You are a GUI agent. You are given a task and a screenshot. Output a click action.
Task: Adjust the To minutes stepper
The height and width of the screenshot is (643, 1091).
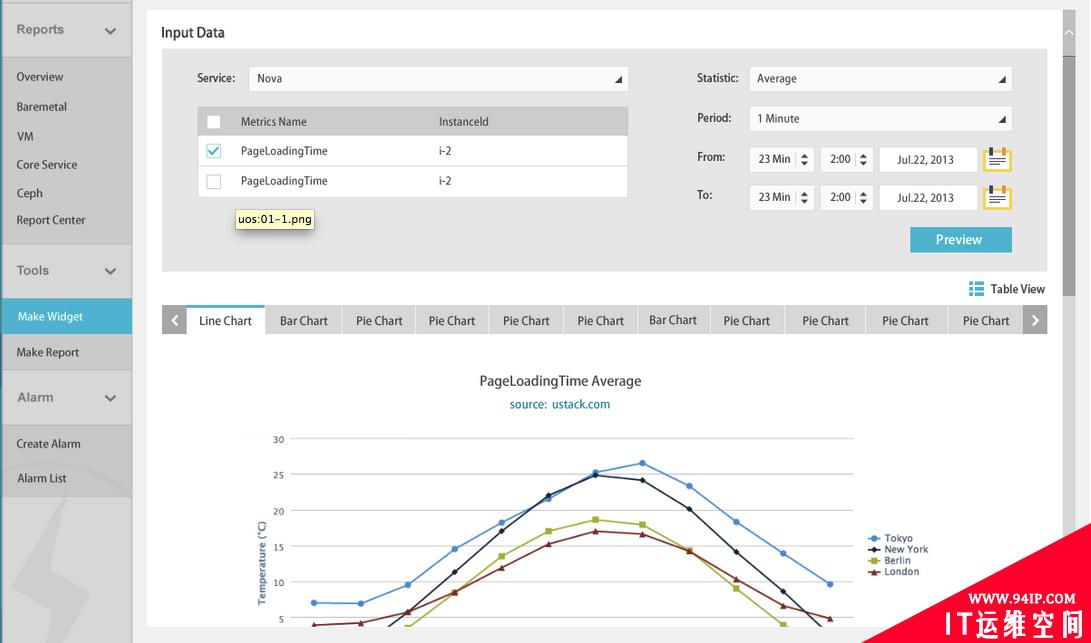coord(804,198)
